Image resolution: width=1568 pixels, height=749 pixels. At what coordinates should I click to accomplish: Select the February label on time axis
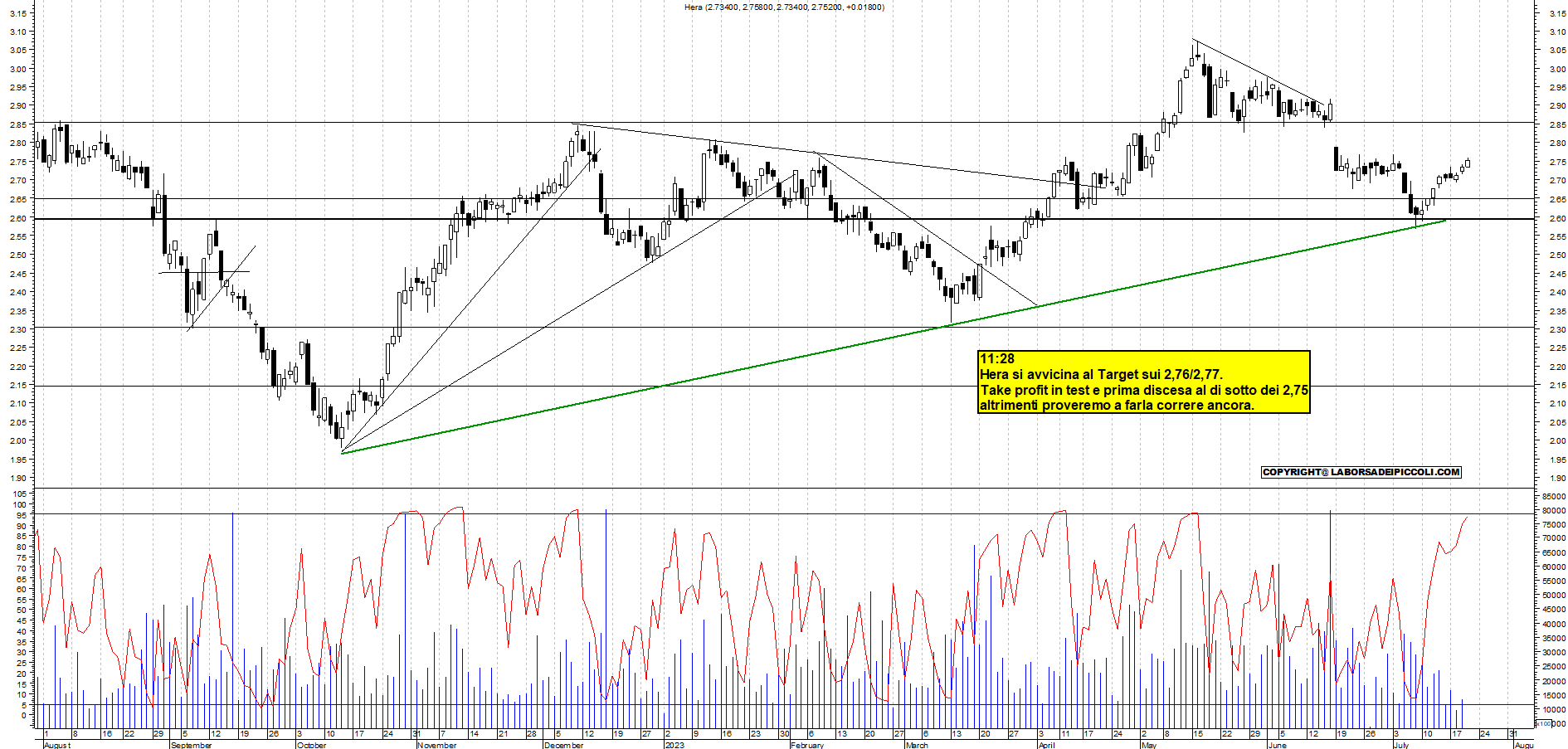pyautogui.click(x=807, y=745)
